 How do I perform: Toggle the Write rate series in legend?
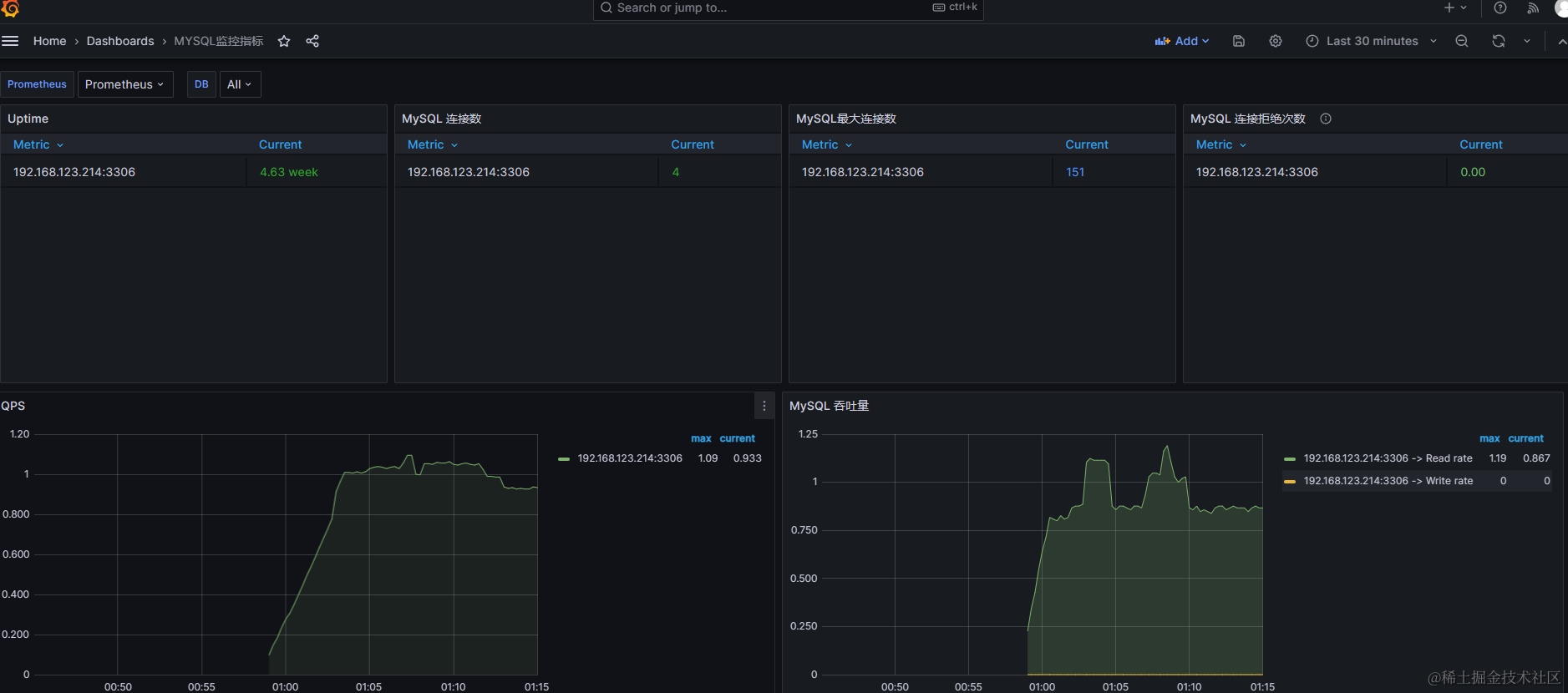[x=1388, y=481]
